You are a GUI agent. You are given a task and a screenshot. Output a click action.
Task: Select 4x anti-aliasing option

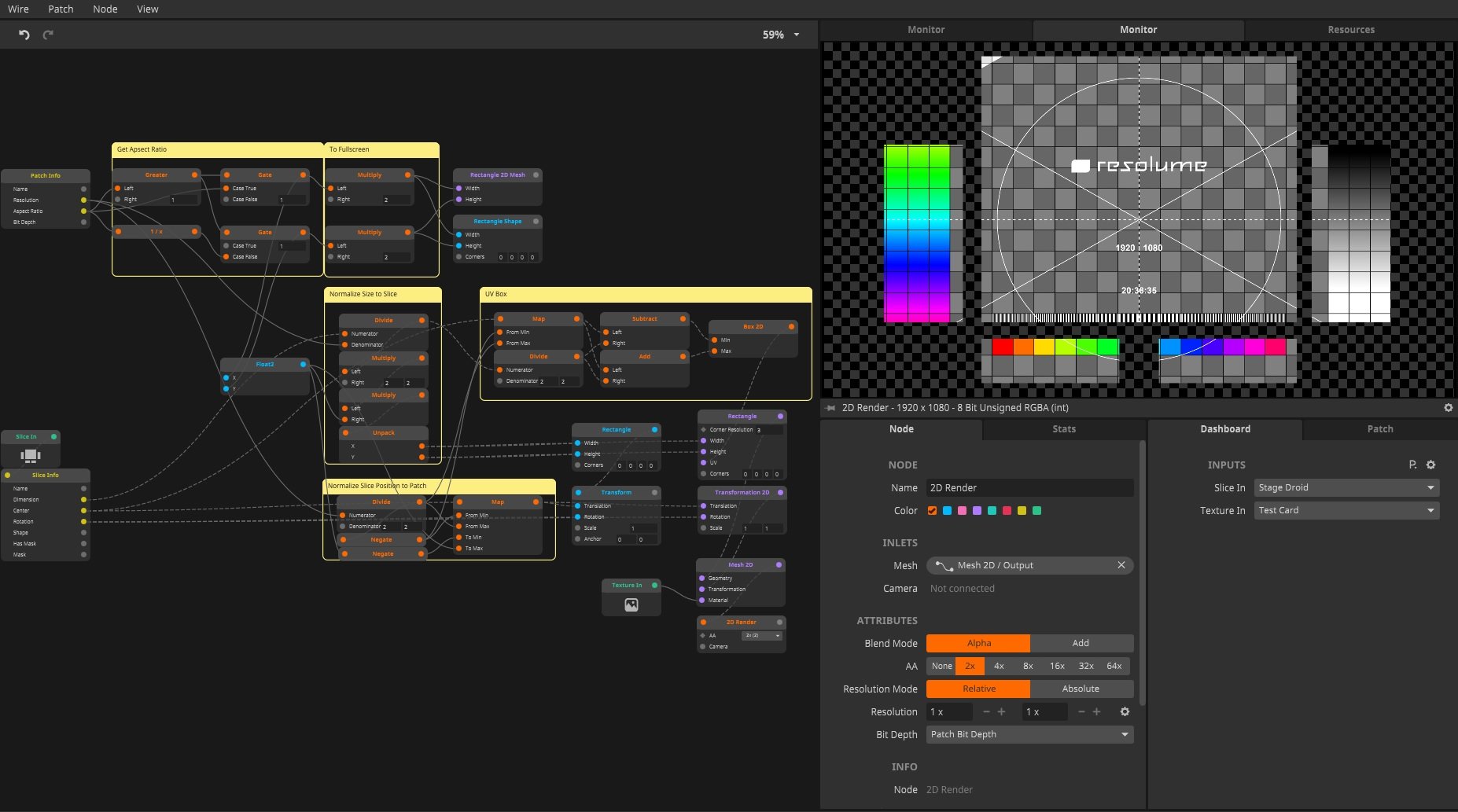(999, 666)
